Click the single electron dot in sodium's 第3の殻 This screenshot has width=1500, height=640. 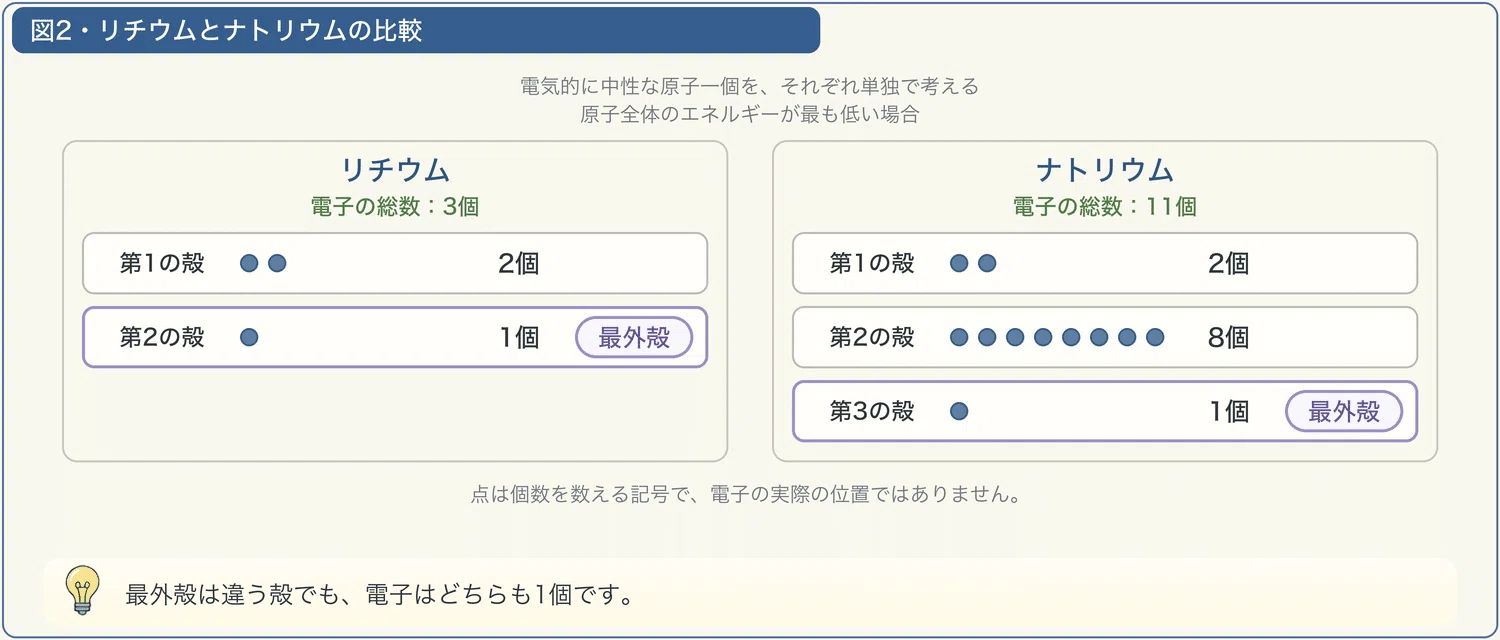959,411
